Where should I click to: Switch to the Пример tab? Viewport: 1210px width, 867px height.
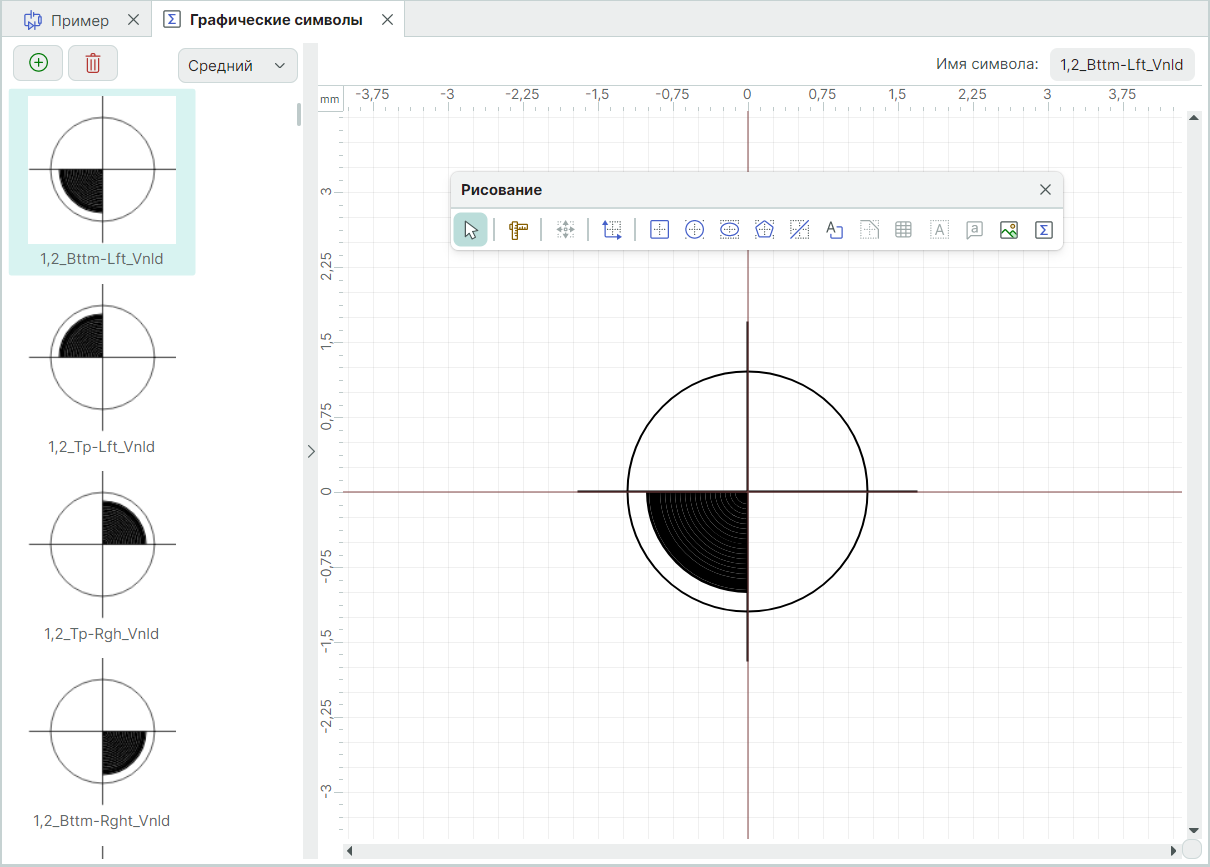pyautogui.click(x=80, y=20)
